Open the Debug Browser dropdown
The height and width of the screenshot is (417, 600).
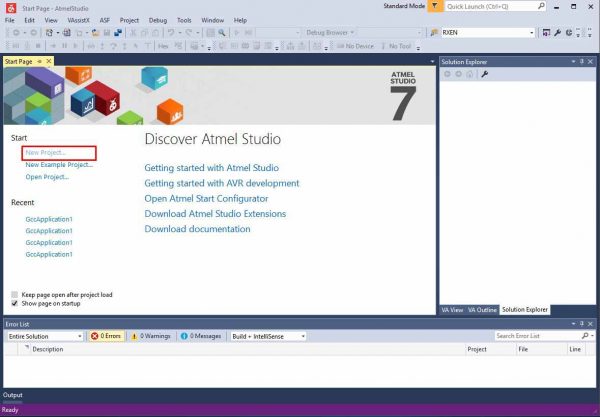[x=330, y=33]
